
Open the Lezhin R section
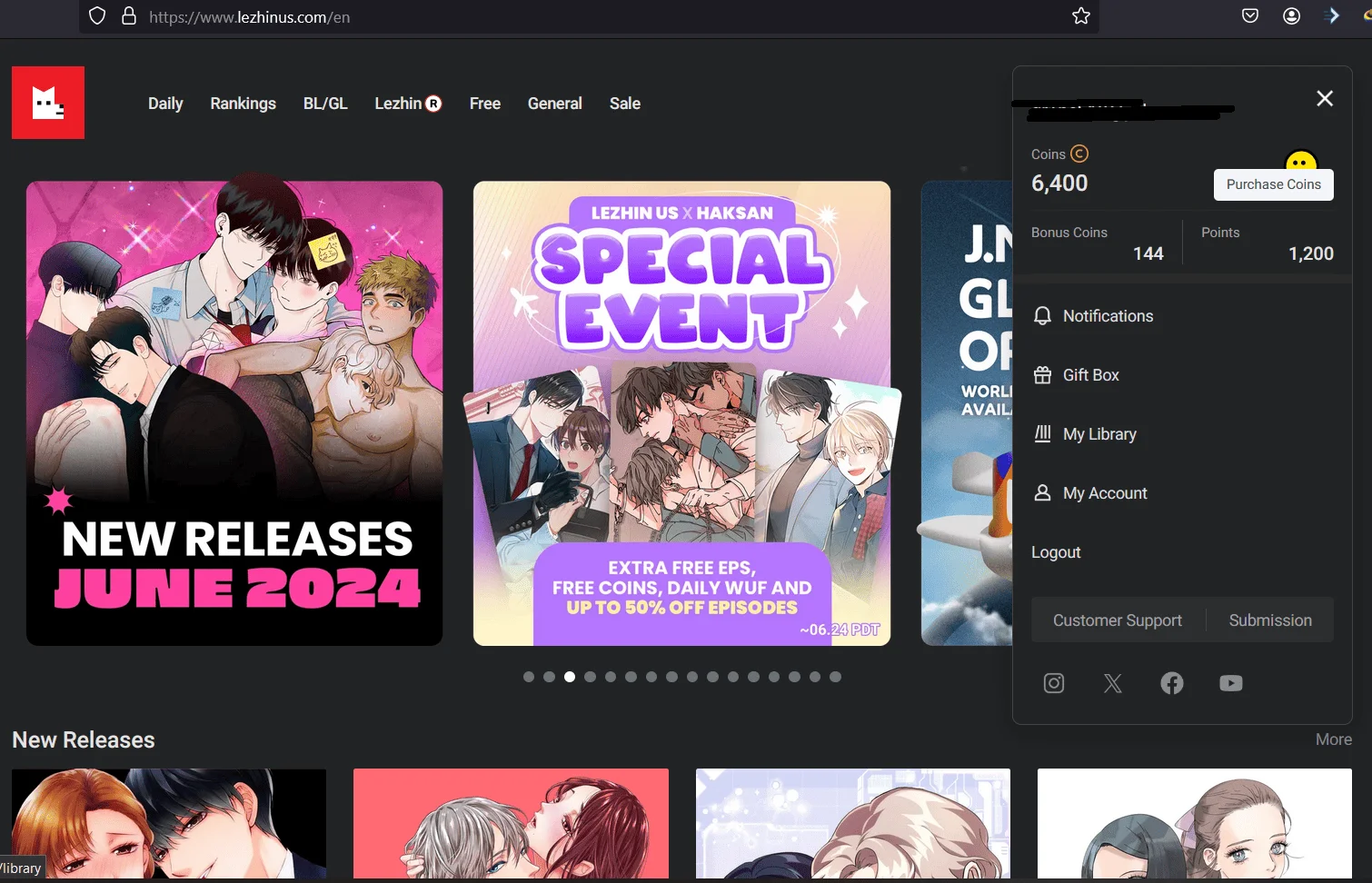coord(408,104)
